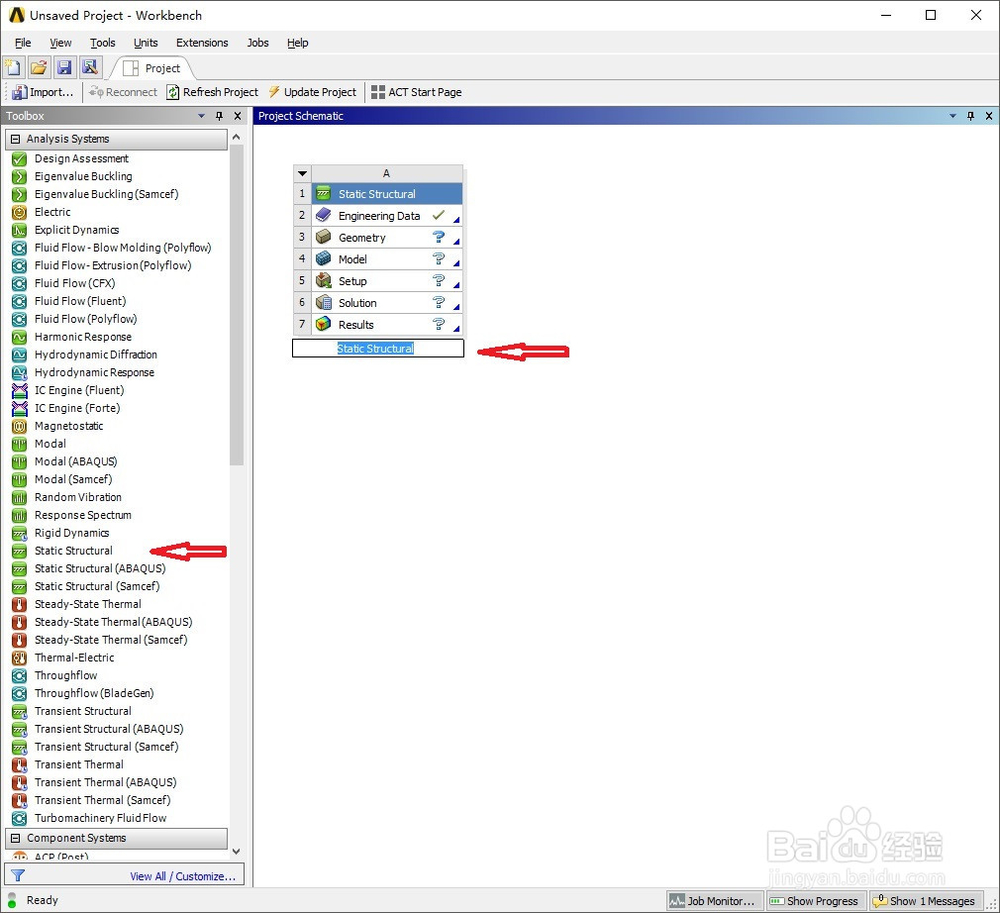The height and width of the screenshot is (913, 1000).
Task: Select Design Assessment in toolbox
Action: coord(81,159)
